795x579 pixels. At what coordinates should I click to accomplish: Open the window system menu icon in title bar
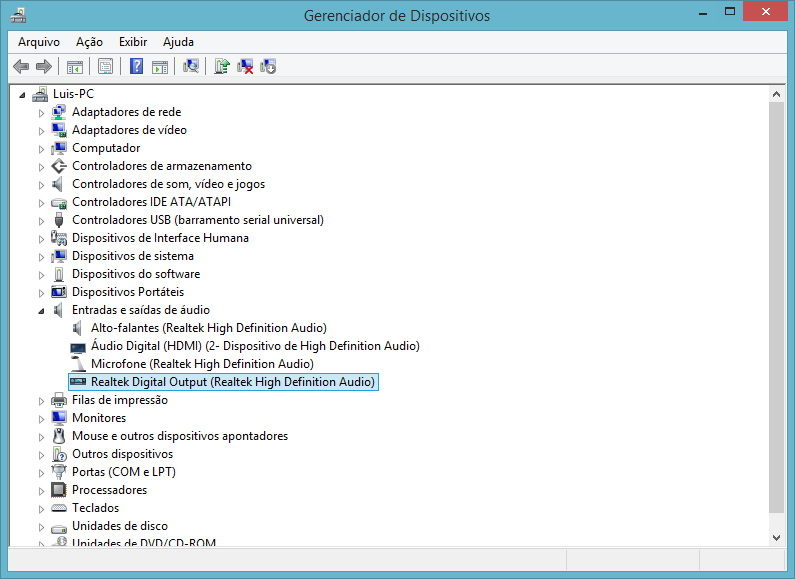18,15
